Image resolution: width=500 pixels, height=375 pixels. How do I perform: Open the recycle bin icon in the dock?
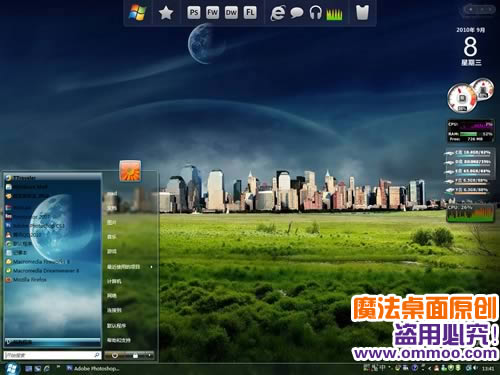[x=362, y=13]
